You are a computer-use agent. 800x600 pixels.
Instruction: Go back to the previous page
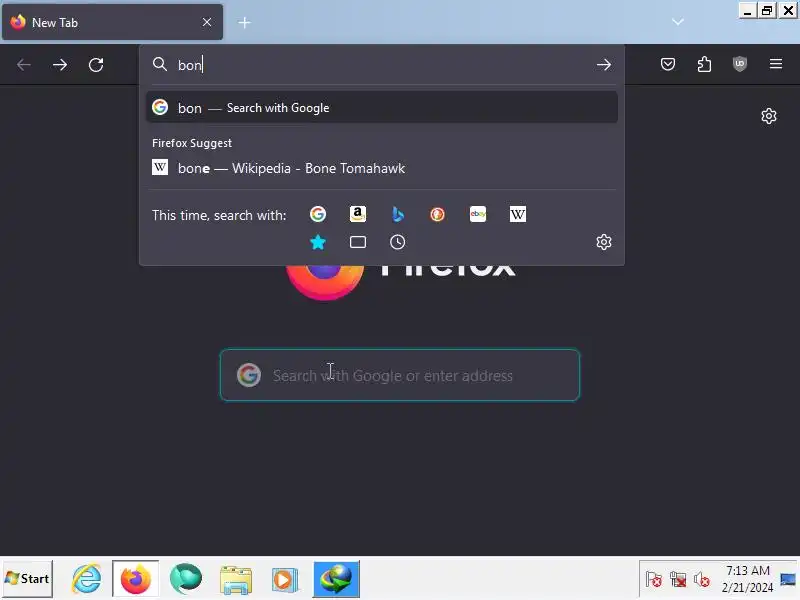(x=24, y=65)
